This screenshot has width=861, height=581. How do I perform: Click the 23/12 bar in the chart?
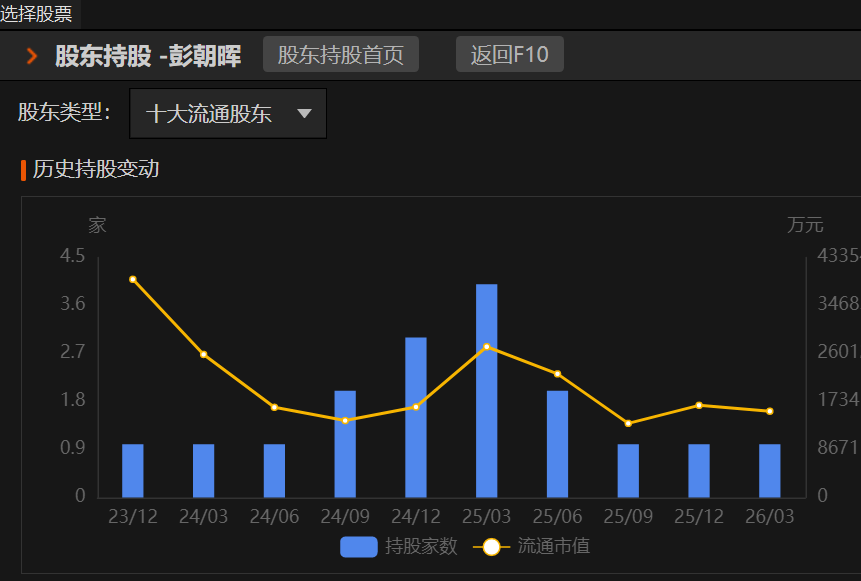(x=132, y=471)
